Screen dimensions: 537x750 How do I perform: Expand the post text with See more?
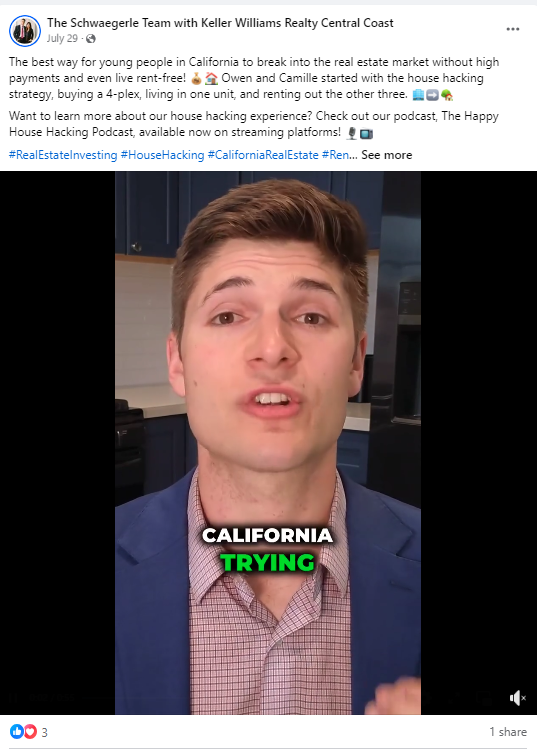(x=386, y=155)
